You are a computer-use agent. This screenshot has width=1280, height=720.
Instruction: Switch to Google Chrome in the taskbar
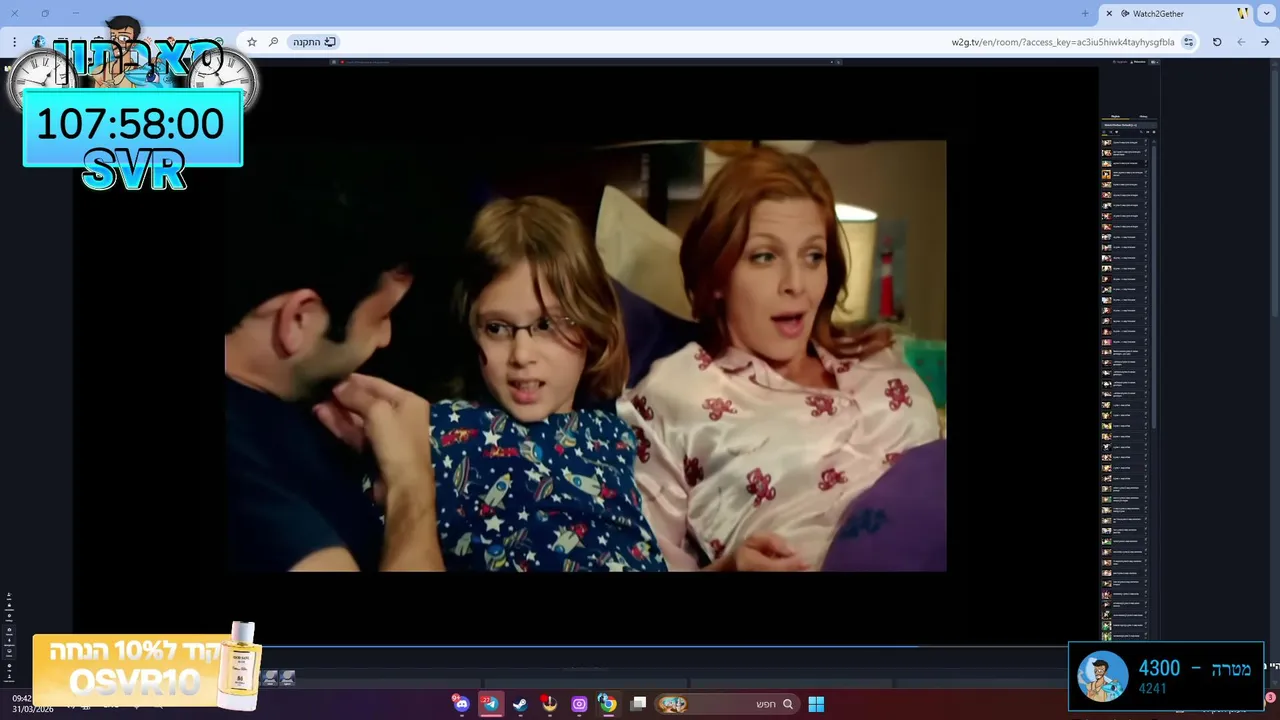[608, 704]
